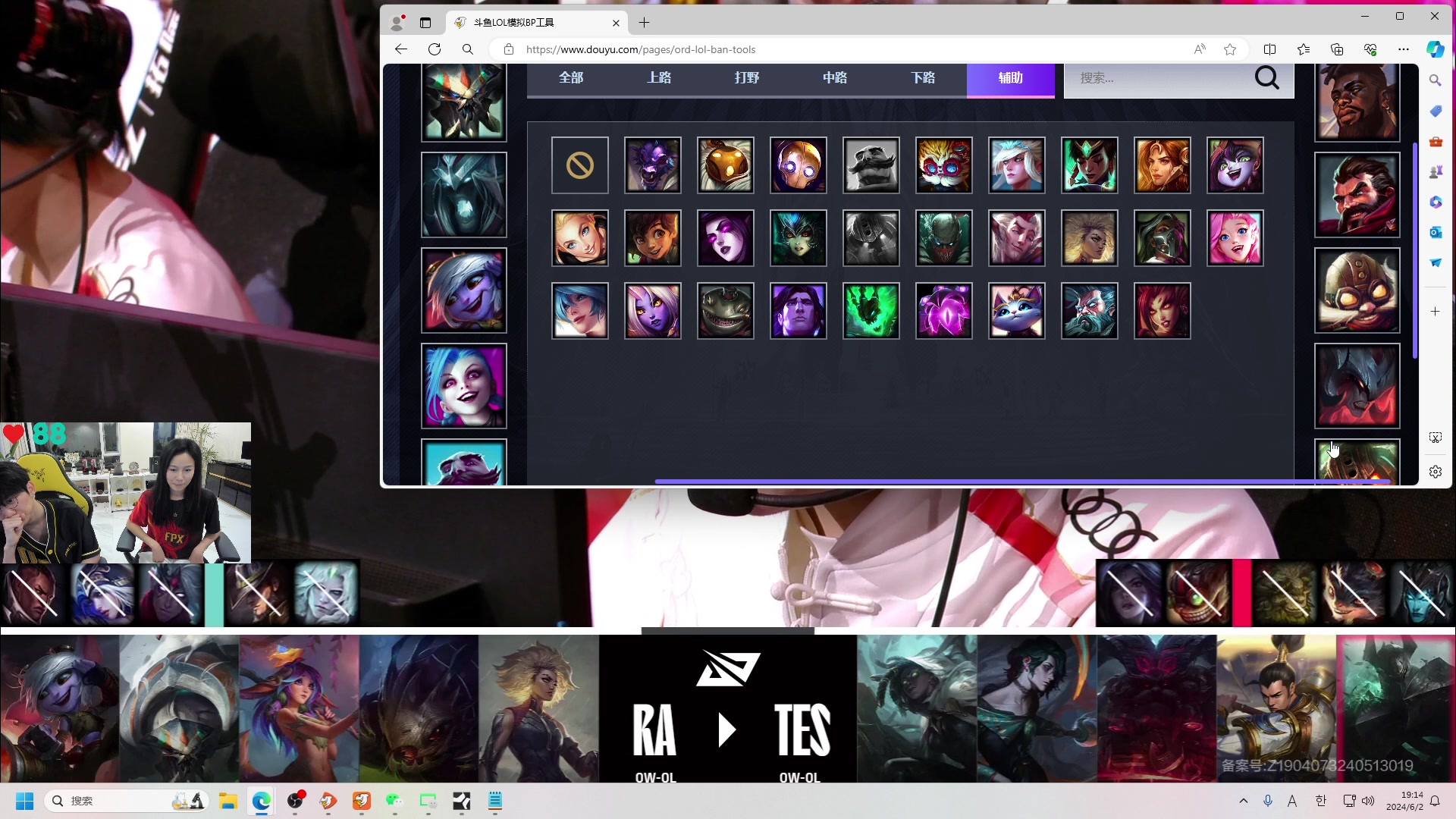Switch to 上路 role filter tab
Viewport: 1456px width, 819px height.
point(659,78)
